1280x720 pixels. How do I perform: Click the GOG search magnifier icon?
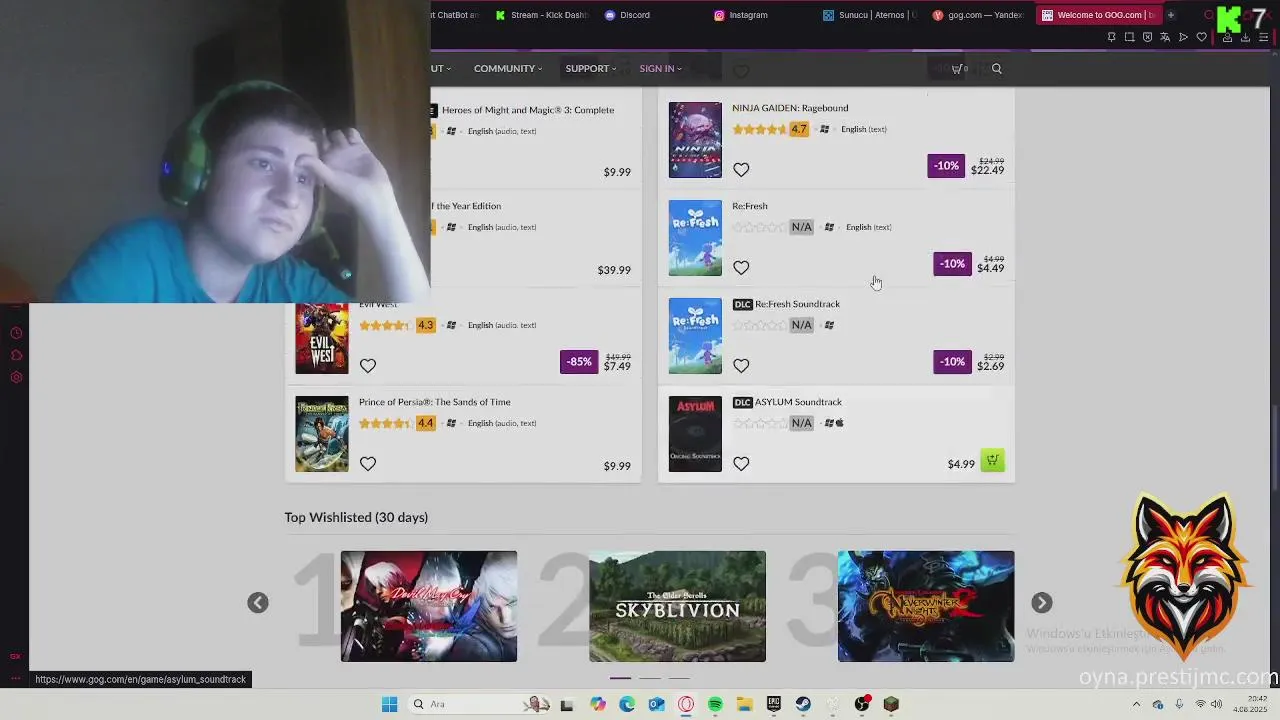(x=997, y=69)
